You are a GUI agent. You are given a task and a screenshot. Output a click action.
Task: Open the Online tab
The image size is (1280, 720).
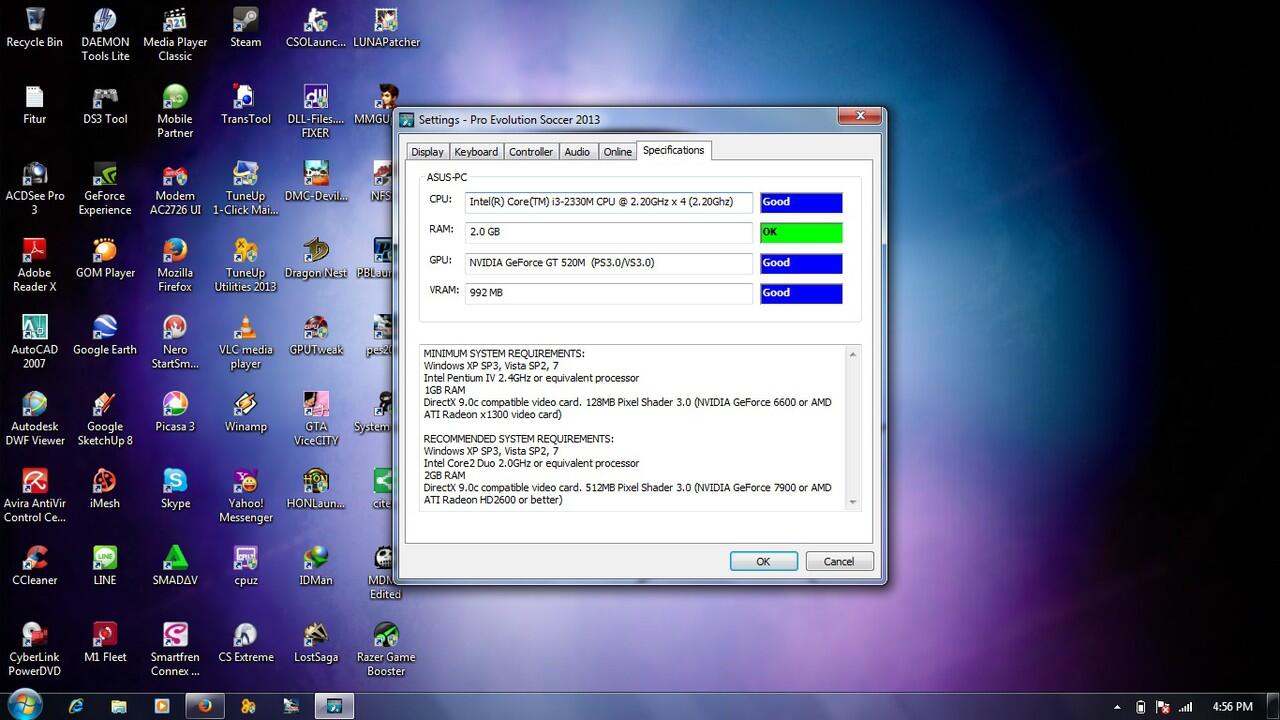(618, 152)
